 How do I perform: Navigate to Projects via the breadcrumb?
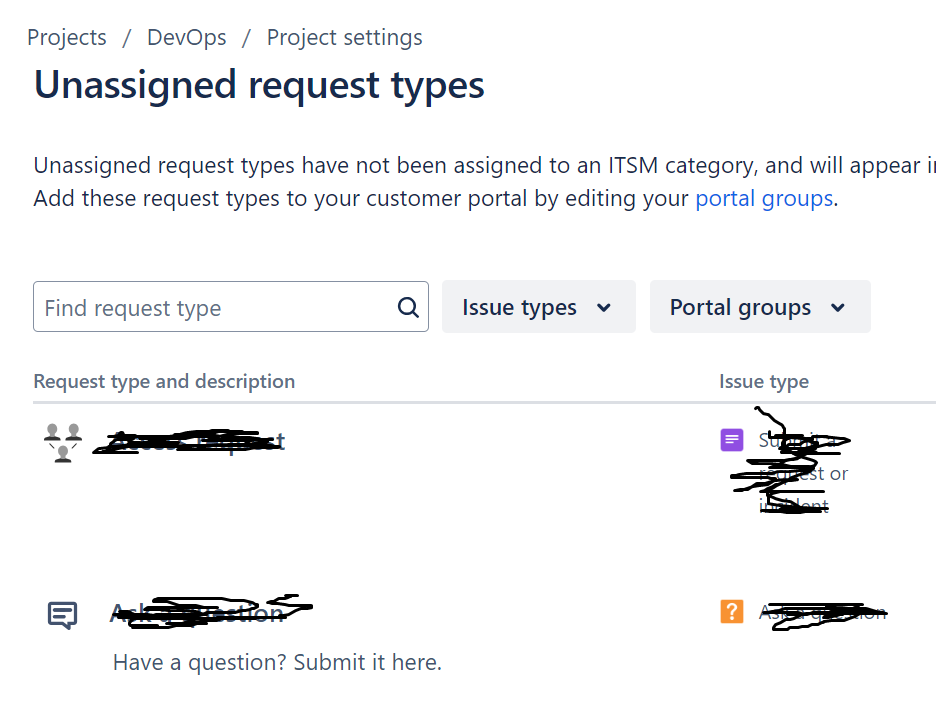66,37
